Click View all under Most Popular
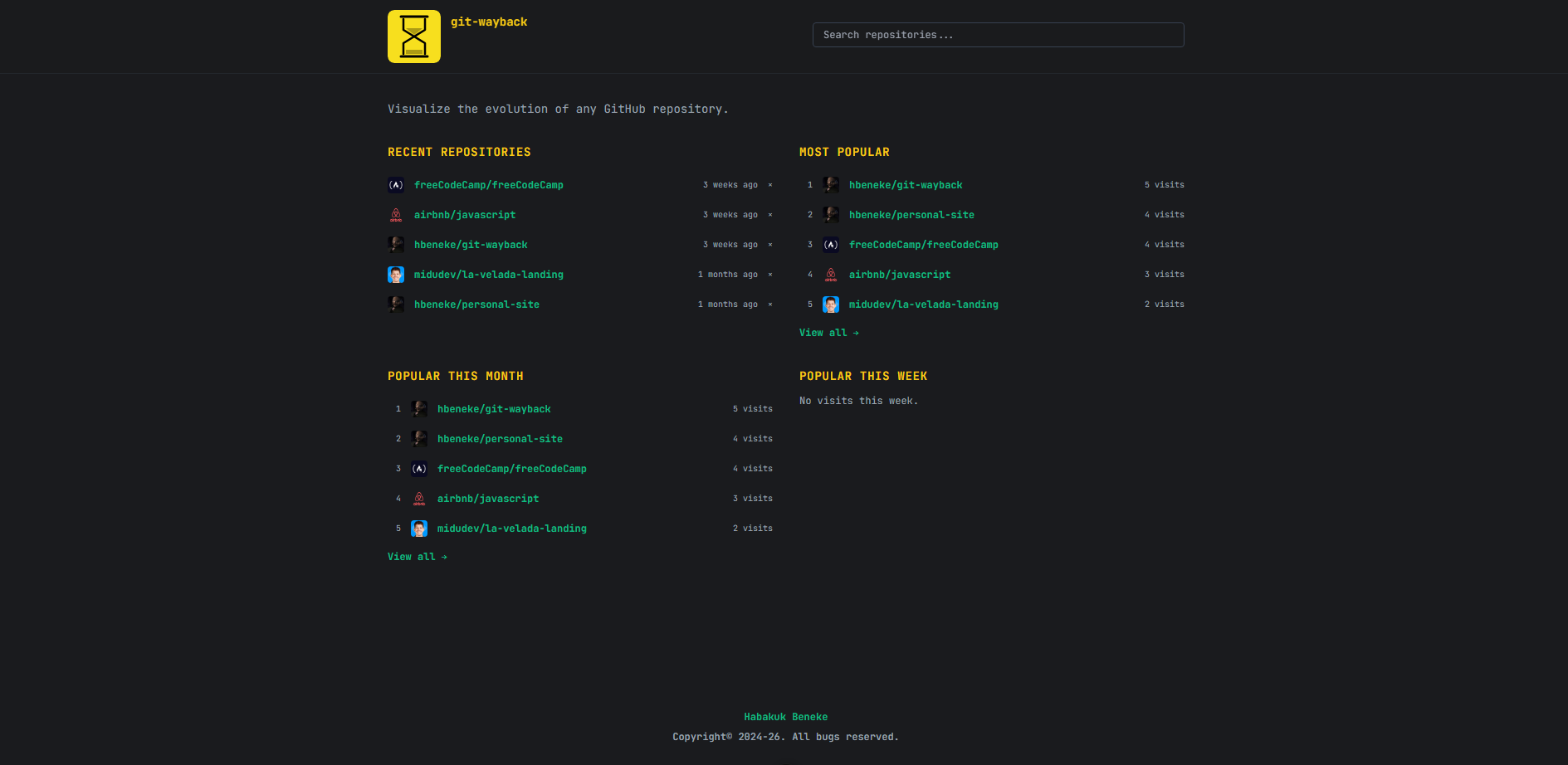This screenshot has height=765, width=1568. [829, 333]
